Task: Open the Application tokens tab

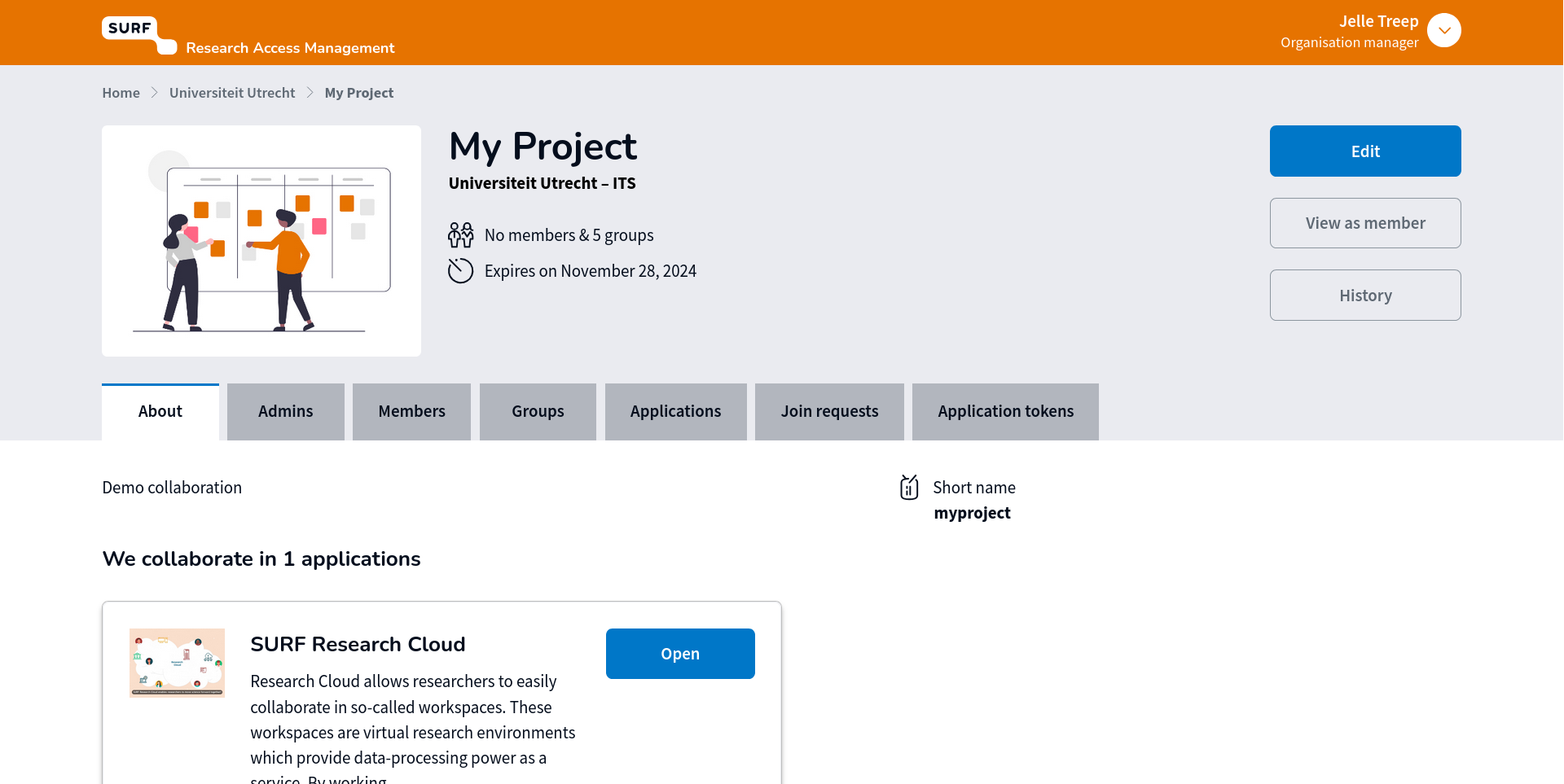Action: tap(1005, 412)
